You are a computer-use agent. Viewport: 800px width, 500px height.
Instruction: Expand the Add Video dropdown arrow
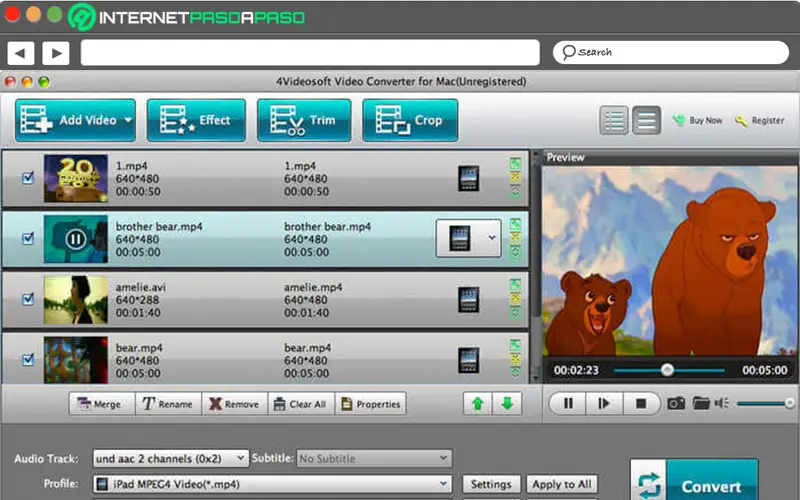[128, 120]
